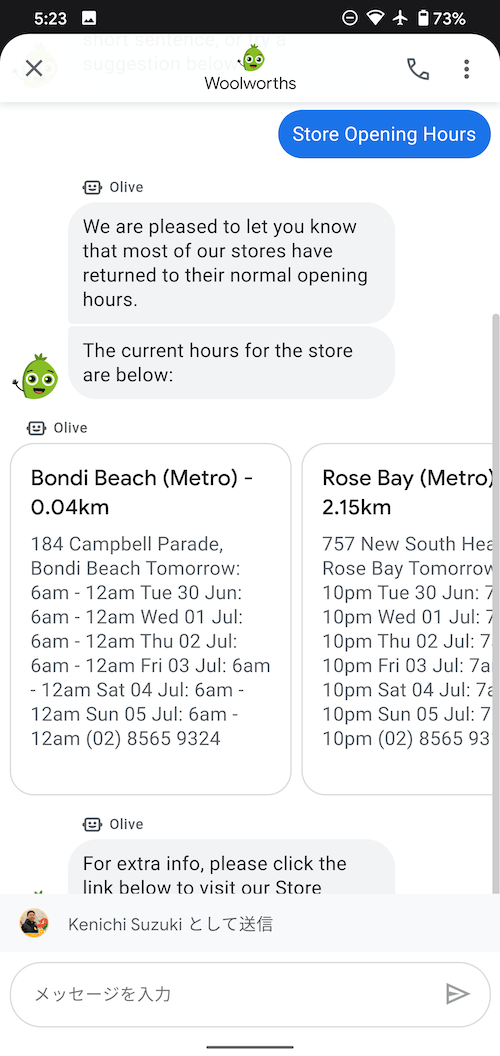Open the three-dot overflow menu
This screenshot has width=500, height=1056.
coord(466,69)
